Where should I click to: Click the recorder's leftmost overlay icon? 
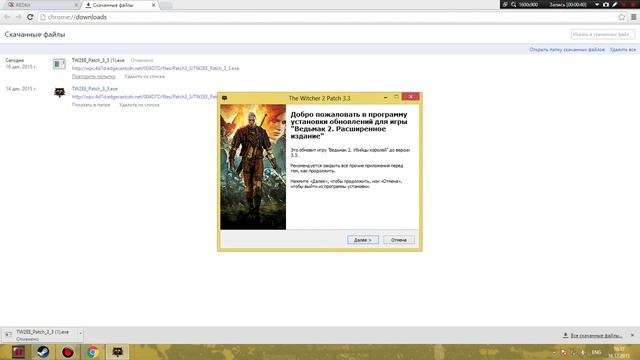coord(505,4)
